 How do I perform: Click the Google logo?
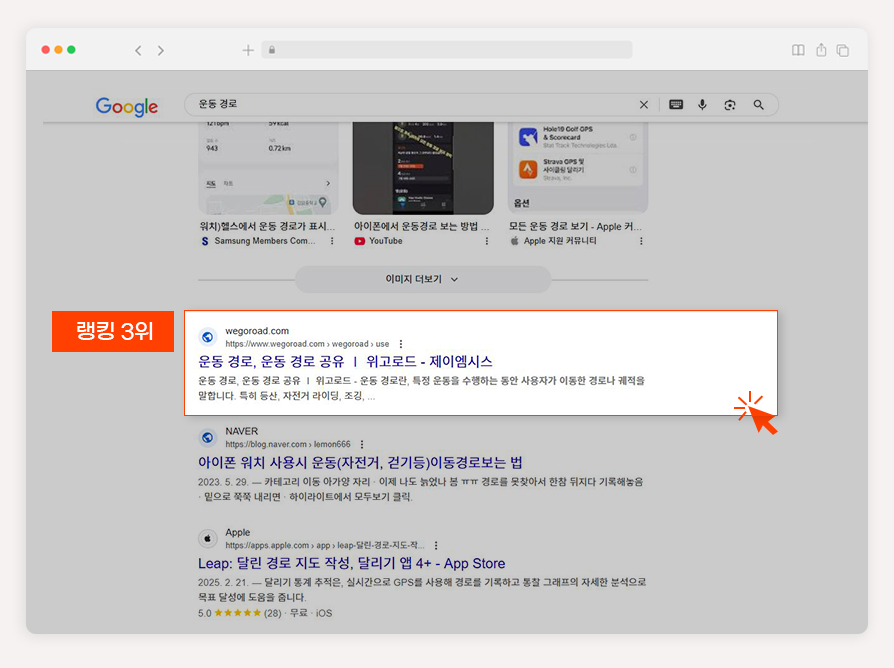pos(127,106)
